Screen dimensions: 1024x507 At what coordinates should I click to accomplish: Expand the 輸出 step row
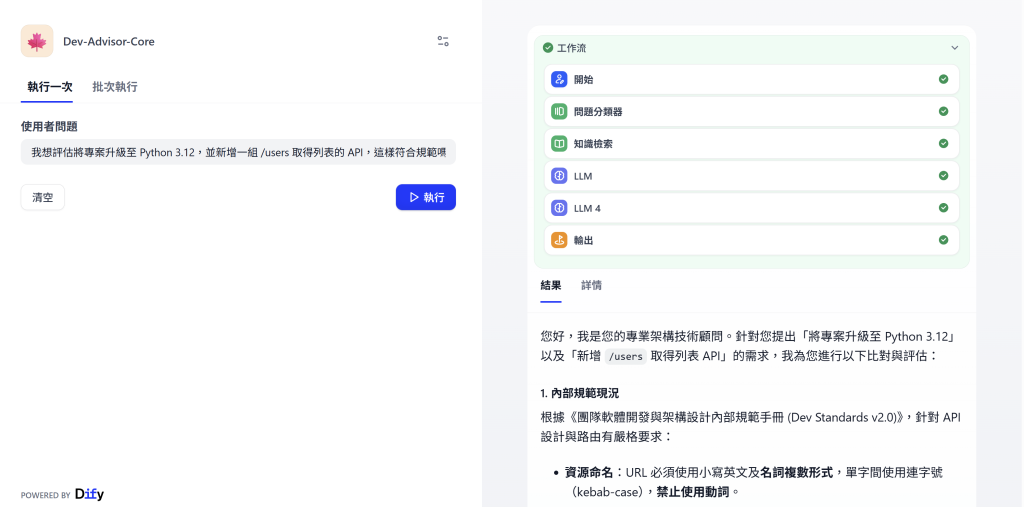[752, 240]
